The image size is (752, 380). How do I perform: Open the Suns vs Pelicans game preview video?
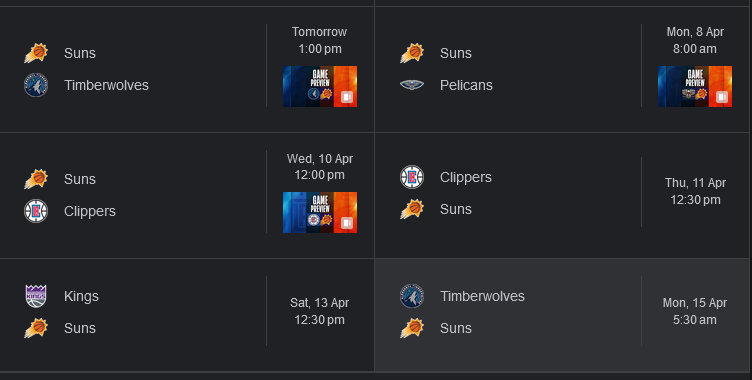tap(695, 86)
